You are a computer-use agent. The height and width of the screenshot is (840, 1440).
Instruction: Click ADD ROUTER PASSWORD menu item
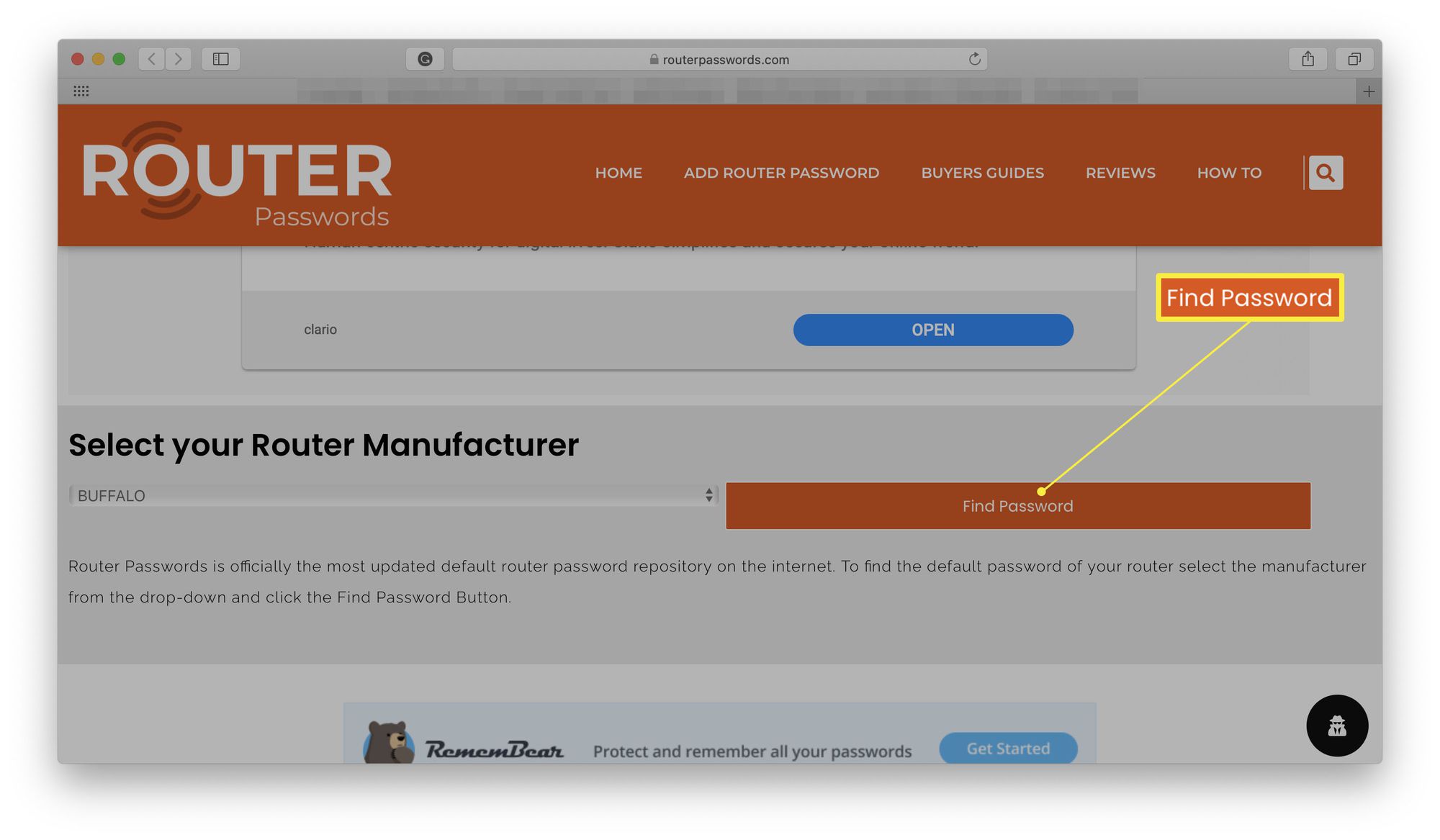coord(780,173)
